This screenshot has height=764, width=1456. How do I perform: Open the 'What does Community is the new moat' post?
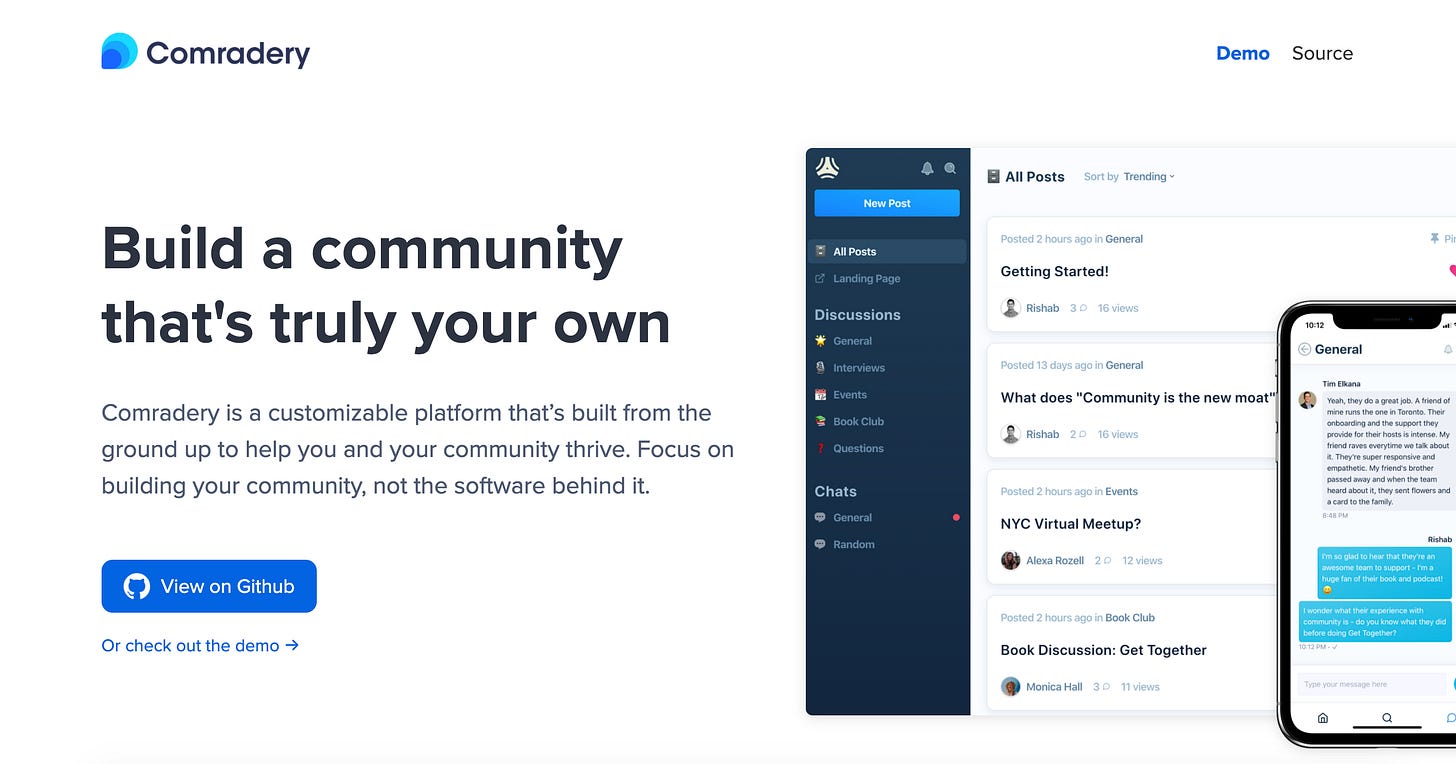pos(1138,397)
